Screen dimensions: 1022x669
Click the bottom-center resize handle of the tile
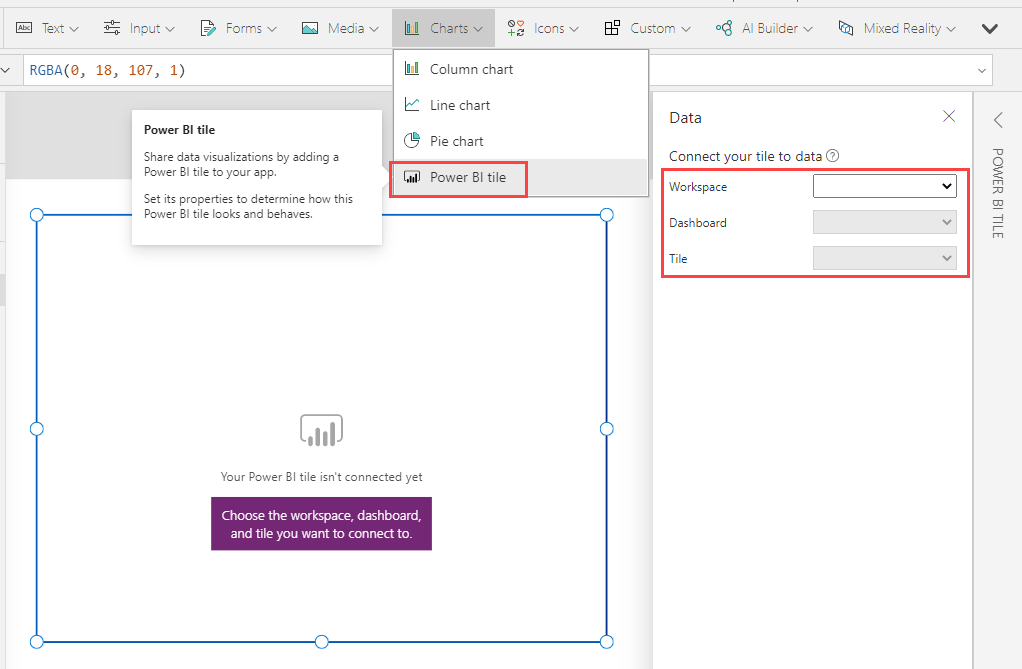pos(321,642)
